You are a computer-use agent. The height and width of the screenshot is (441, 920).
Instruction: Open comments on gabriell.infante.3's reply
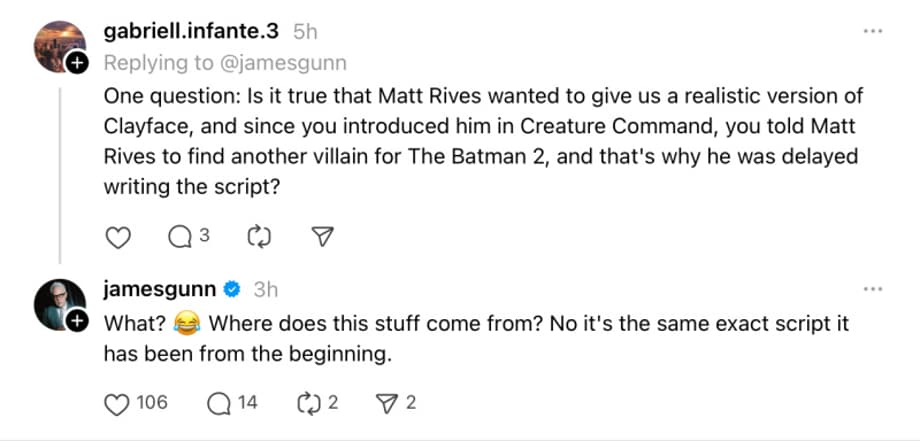click(x=180, y=237)
